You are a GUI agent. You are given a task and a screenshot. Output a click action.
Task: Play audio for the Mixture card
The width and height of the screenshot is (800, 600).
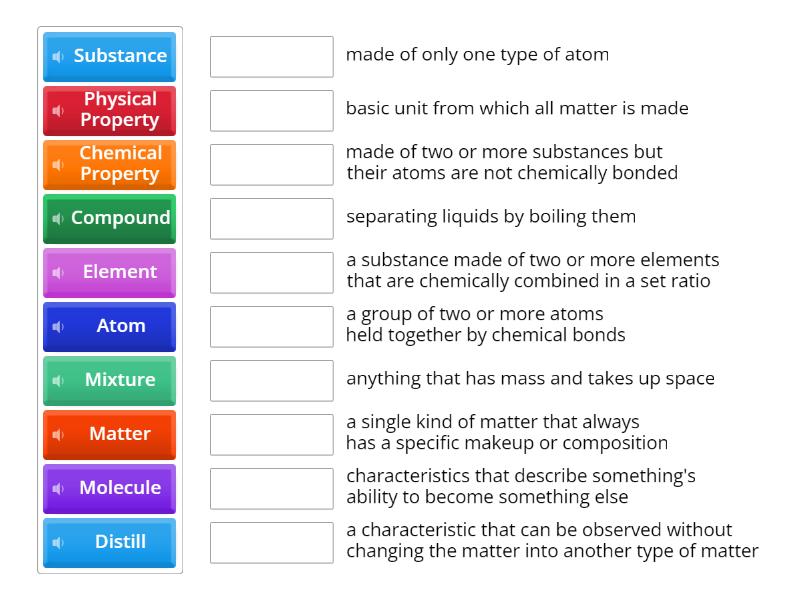(x=58, y=380)
